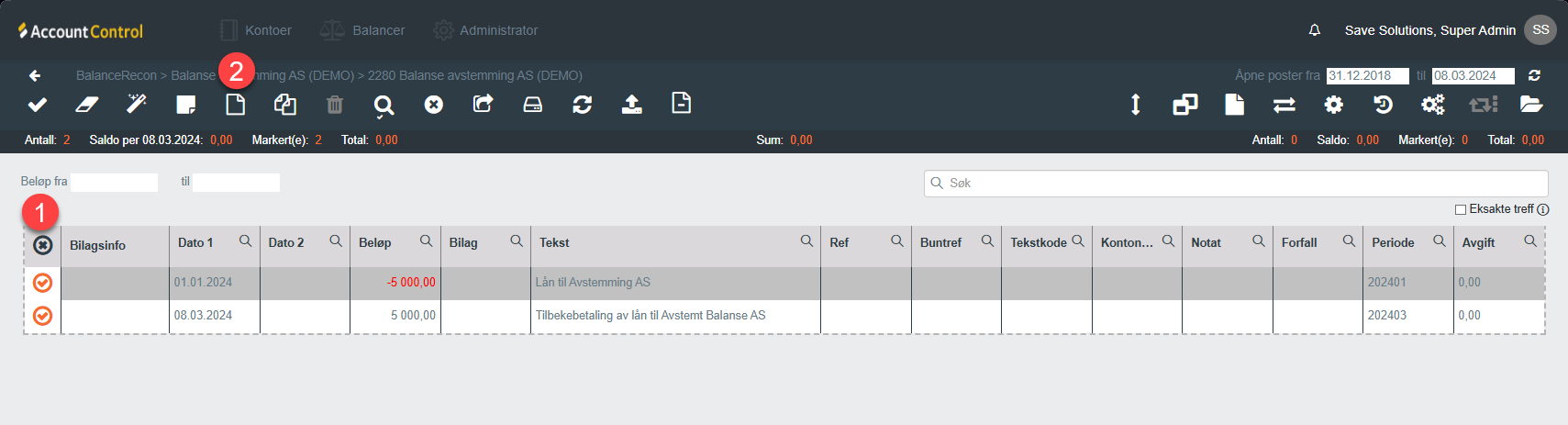Select the eraser tool icon
This screenshot has height=425, width=1568.
click(86, 105)
